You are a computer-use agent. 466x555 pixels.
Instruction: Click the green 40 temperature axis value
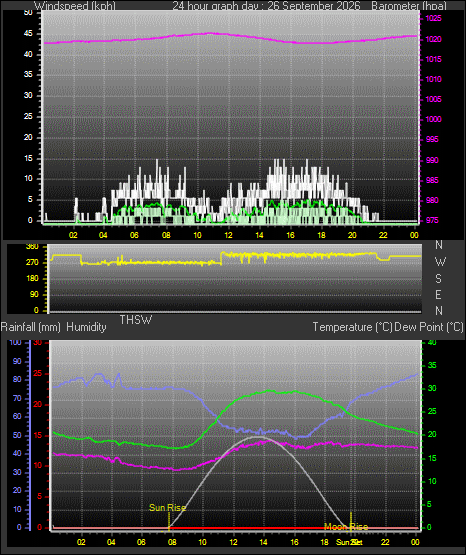[x=432, y=342]
